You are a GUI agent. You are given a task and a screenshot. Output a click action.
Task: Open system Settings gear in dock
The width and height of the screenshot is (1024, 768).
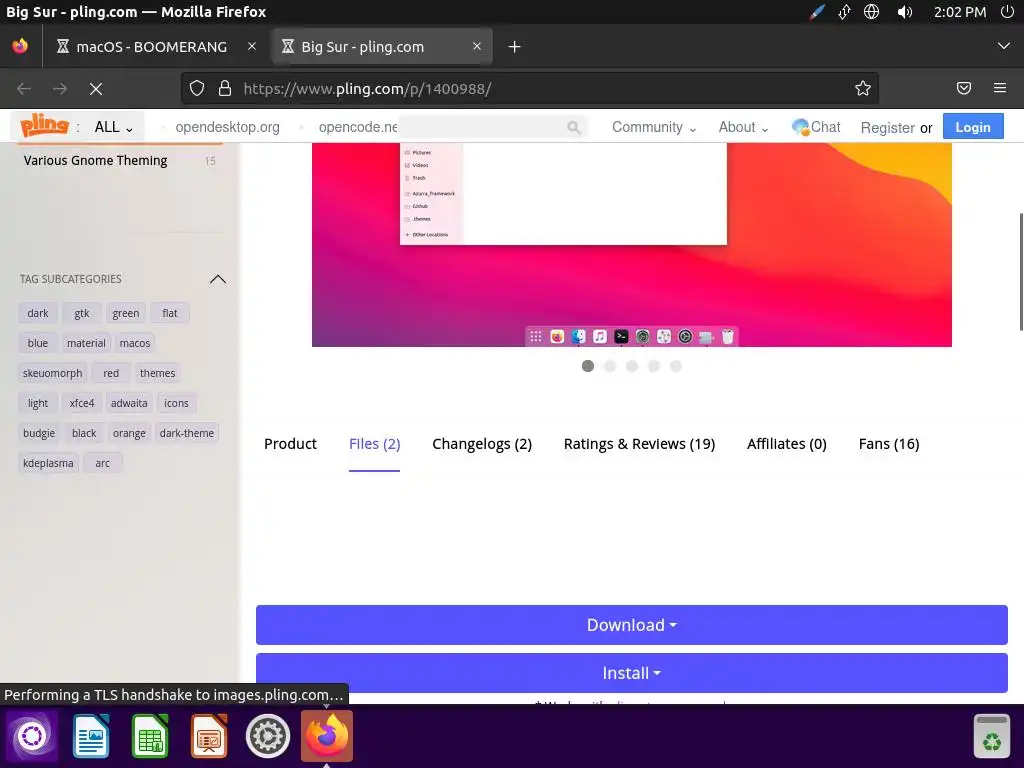(268, 736)
